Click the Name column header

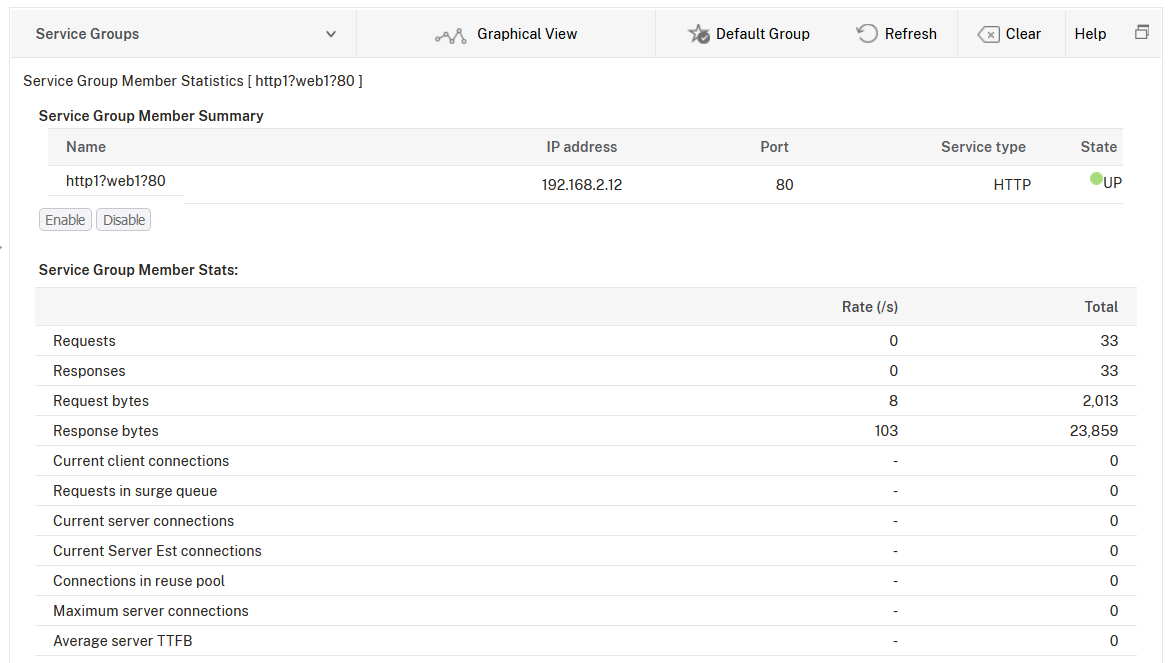pos(86,147)
